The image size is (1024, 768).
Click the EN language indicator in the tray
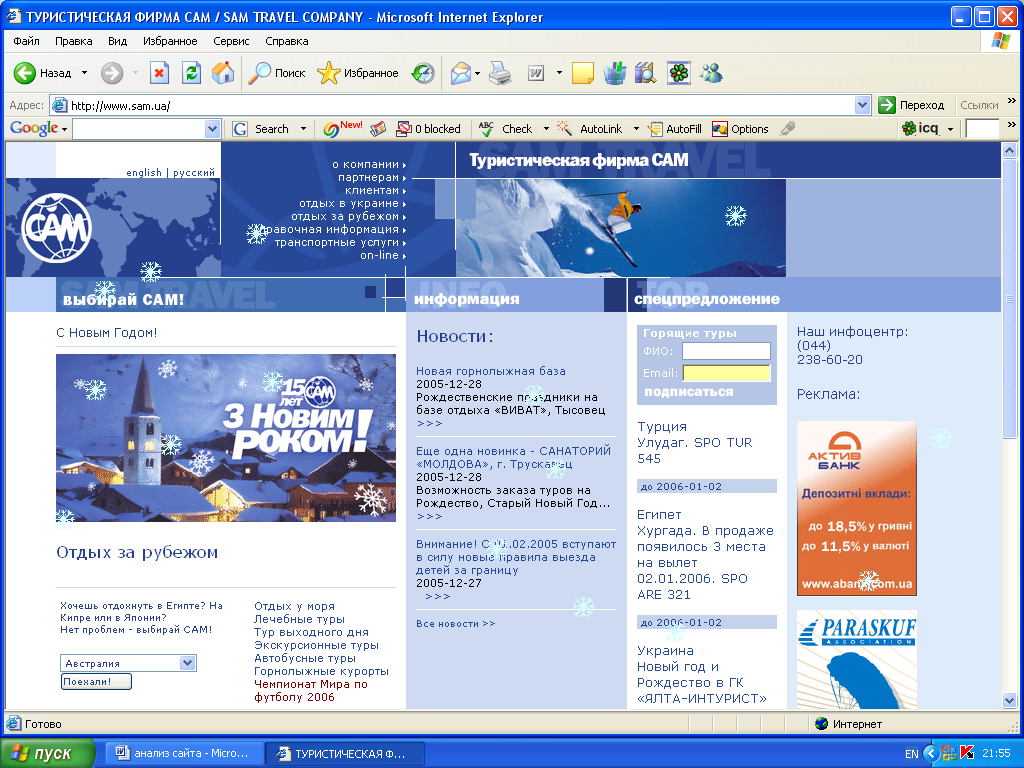(912, 754)
